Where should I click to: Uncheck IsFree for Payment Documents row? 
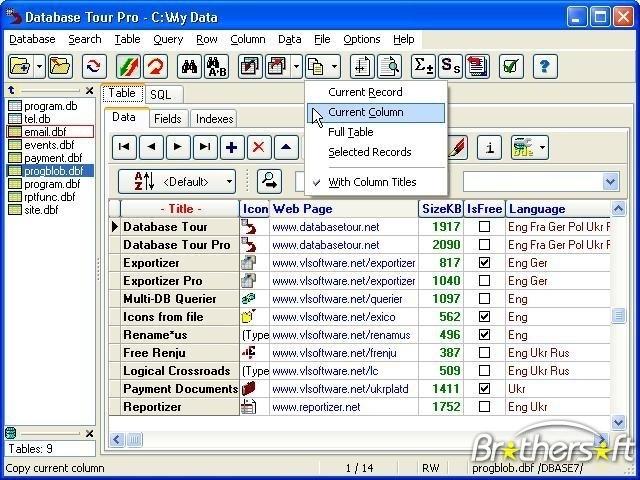point(484,389)
